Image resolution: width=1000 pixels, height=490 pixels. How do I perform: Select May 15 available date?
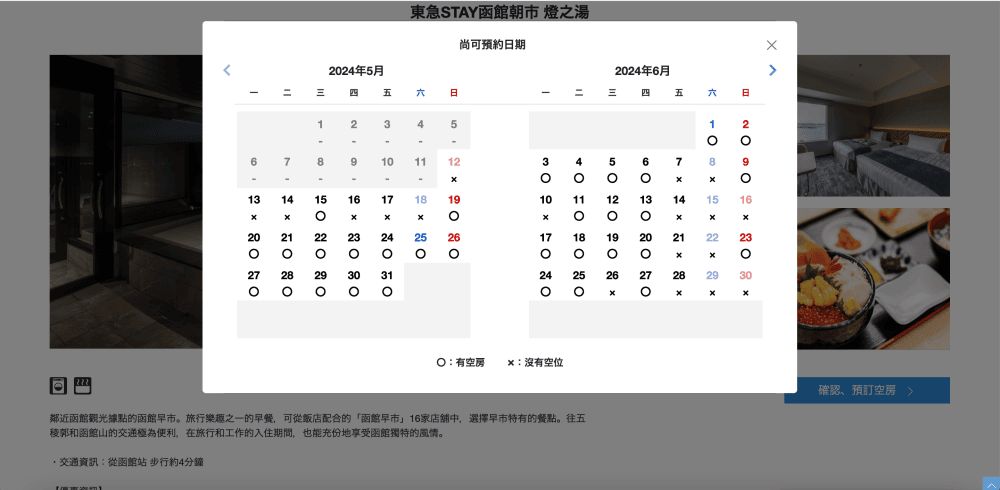321,207
